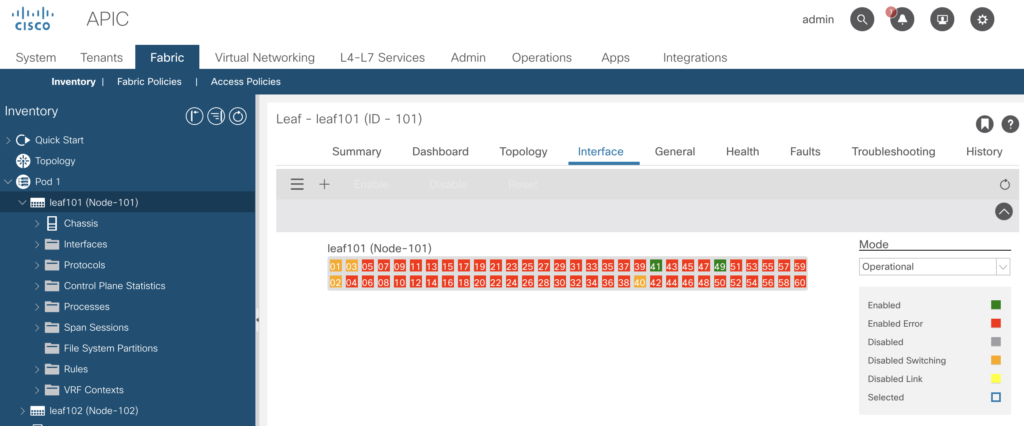
Task: Expand leaf102 (Node-102) node
Action: (x=23, y=411)
